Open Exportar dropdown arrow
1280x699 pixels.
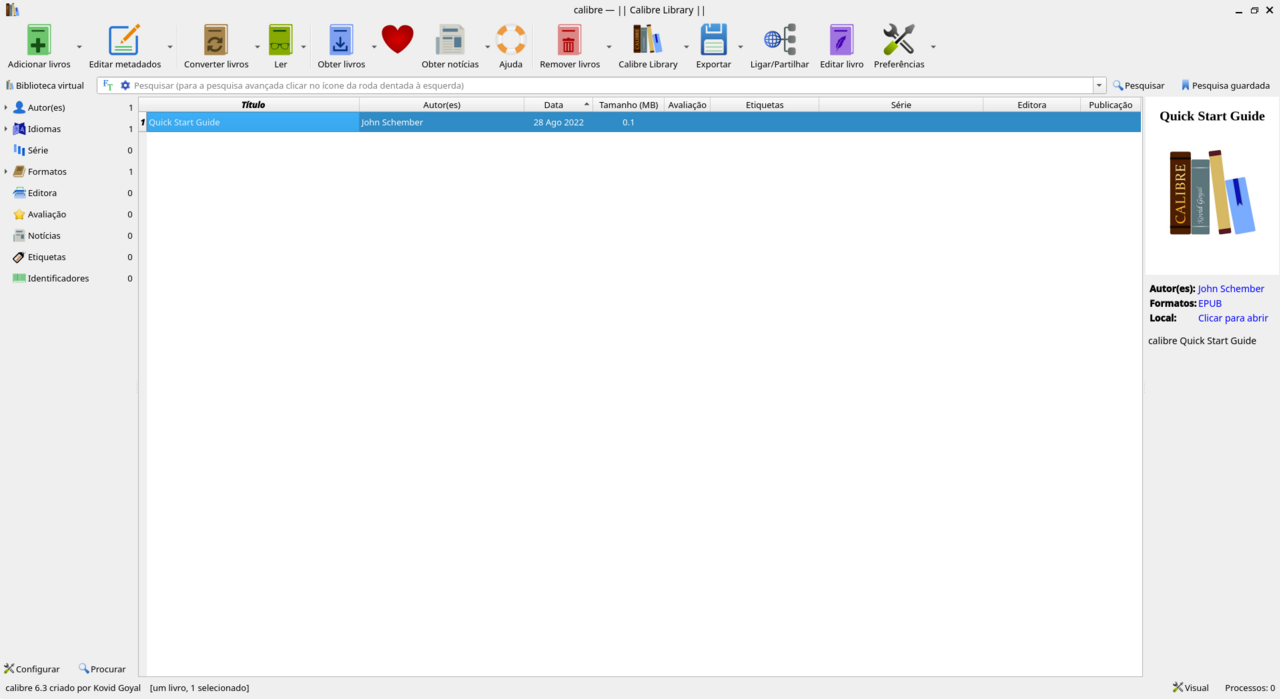[x=740, y=47]
